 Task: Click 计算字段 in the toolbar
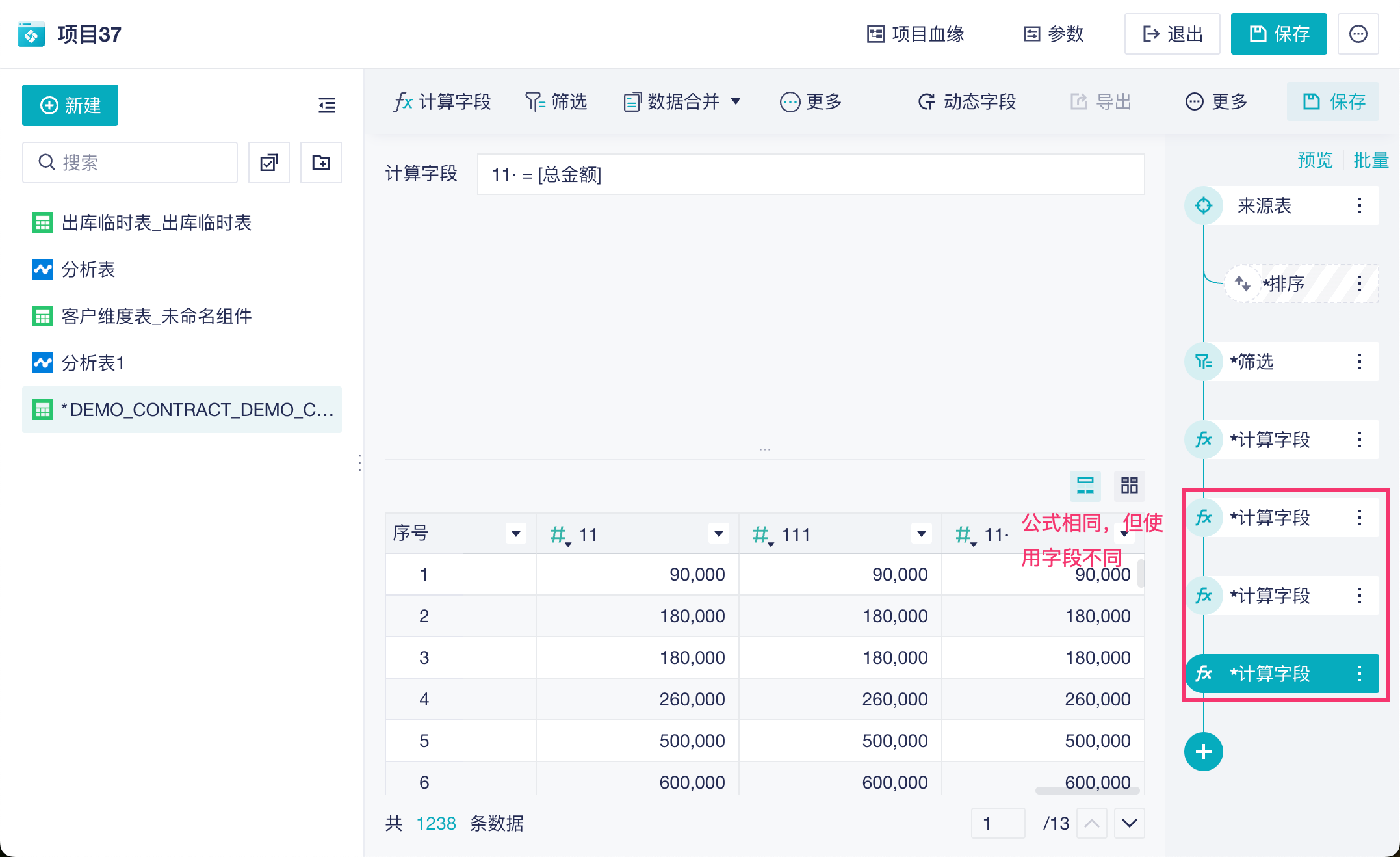442,101
